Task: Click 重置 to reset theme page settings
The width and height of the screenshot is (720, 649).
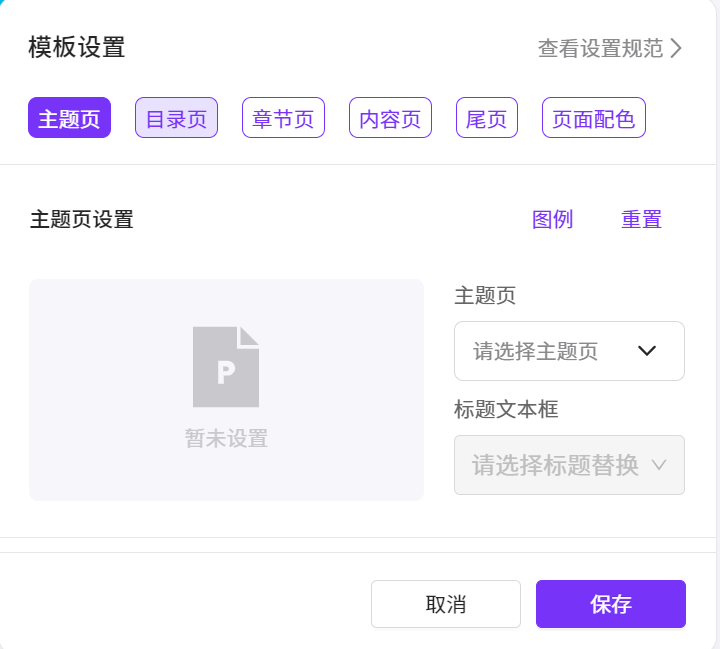Action: 641,219
